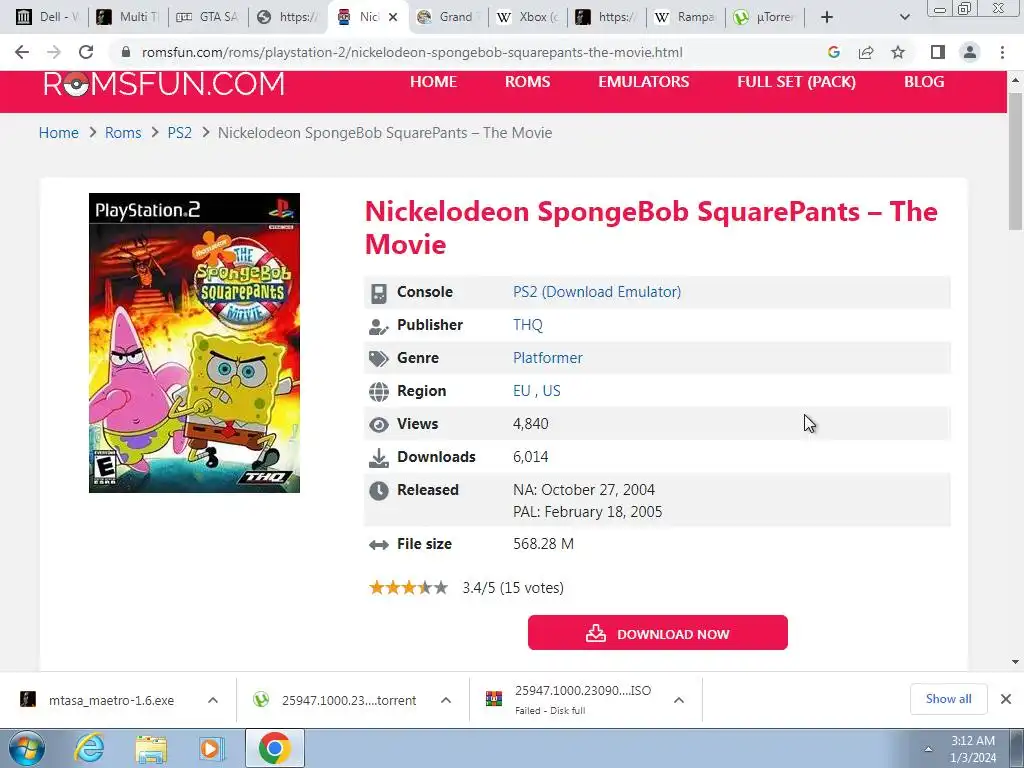Click the forward navigation arrow
This screenshot has width=1024, height=768.
tap(54, 52)
